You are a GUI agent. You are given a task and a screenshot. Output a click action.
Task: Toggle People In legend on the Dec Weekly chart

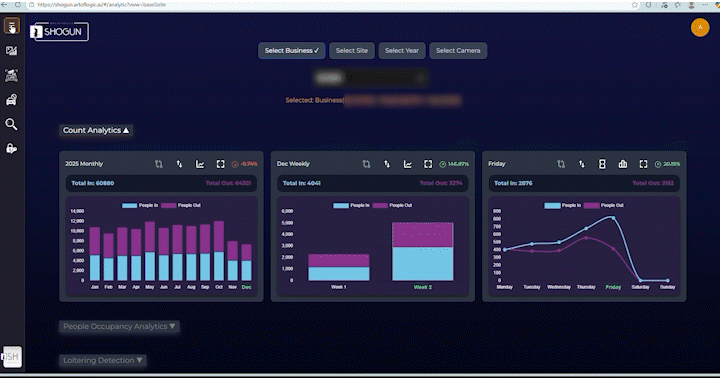[x=351, y=205]
